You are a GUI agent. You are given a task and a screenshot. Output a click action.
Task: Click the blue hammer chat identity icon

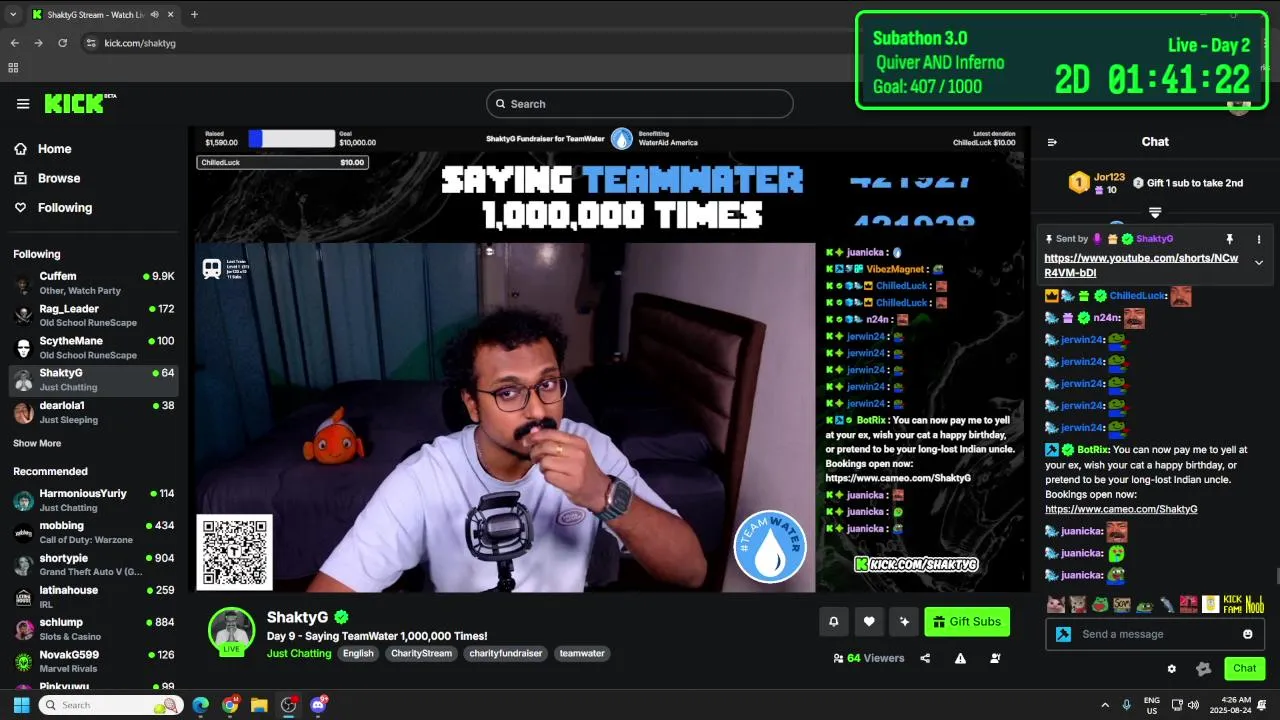pyautogui.click(x=1063, y=634)
